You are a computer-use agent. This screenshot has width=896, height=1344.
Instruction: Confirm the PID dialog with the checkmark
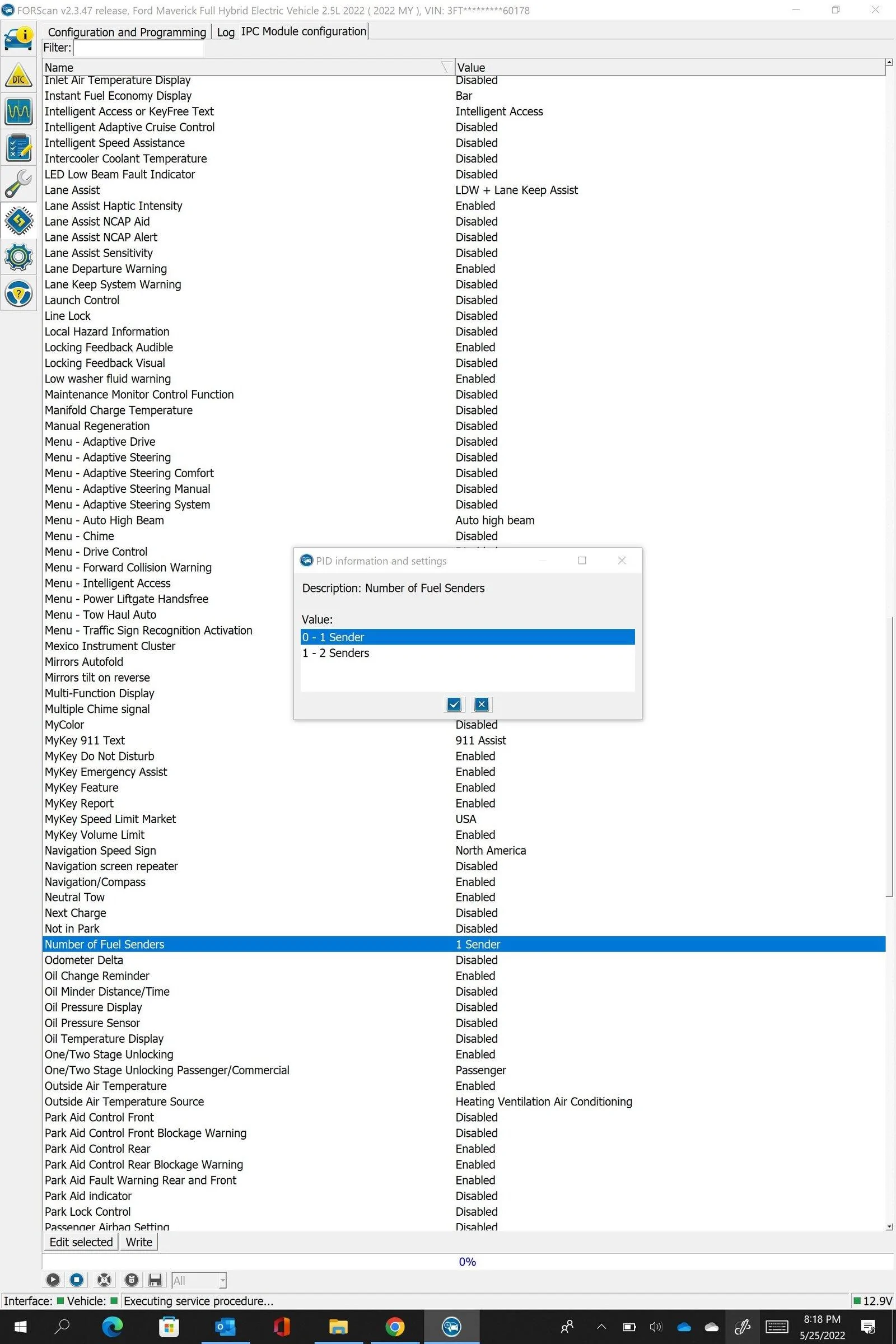pos(454,704)
